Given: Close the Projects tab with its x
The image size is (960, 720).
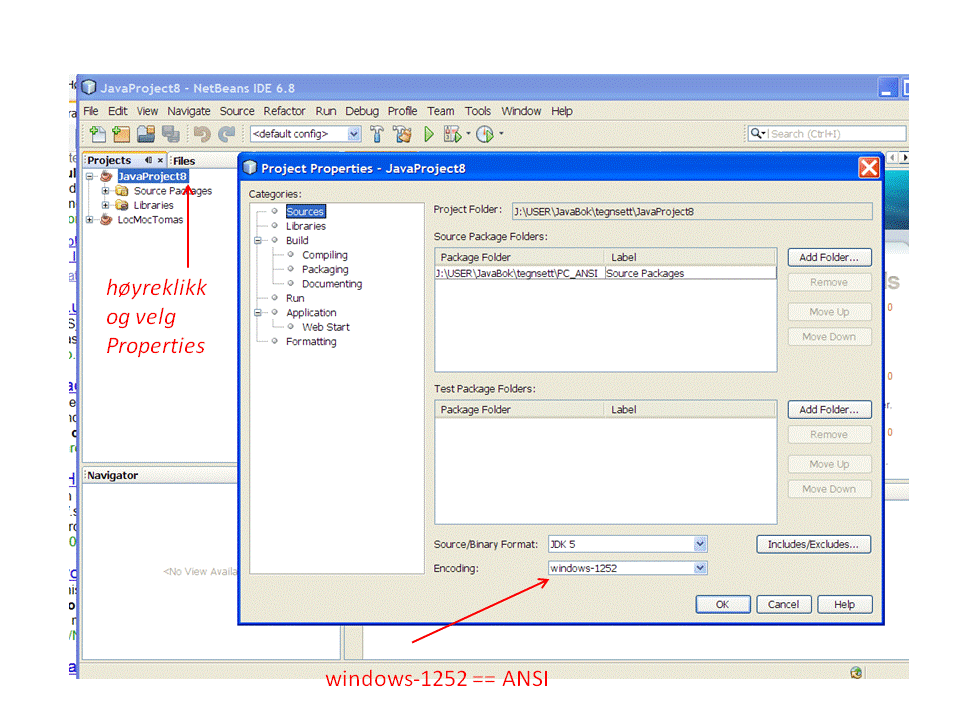Looking at the screenshot, I should [x=160, y=160].
